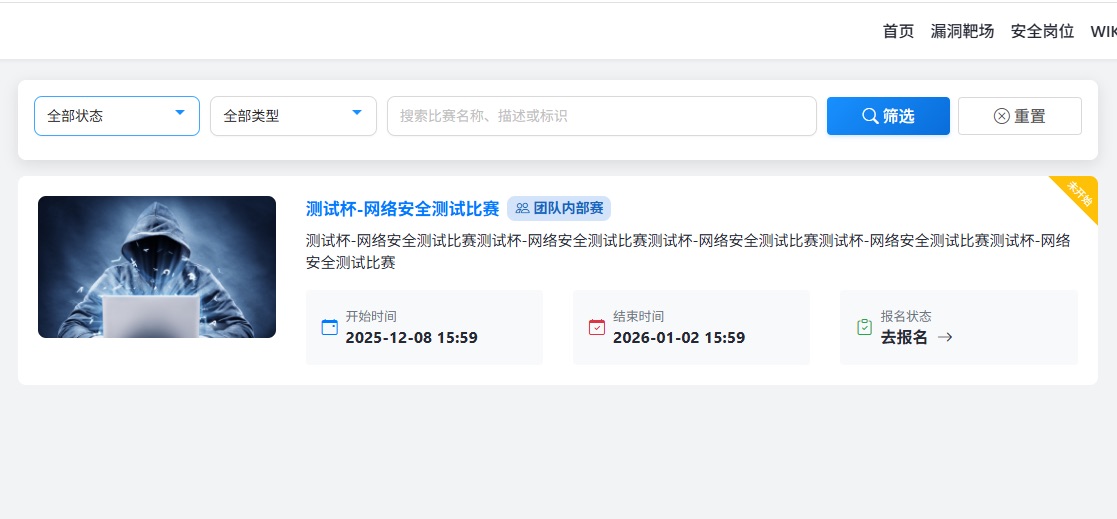Click the green clipboard icon beside 报名状态
Screen dimensions: 1117x519
tap(864, 327)
